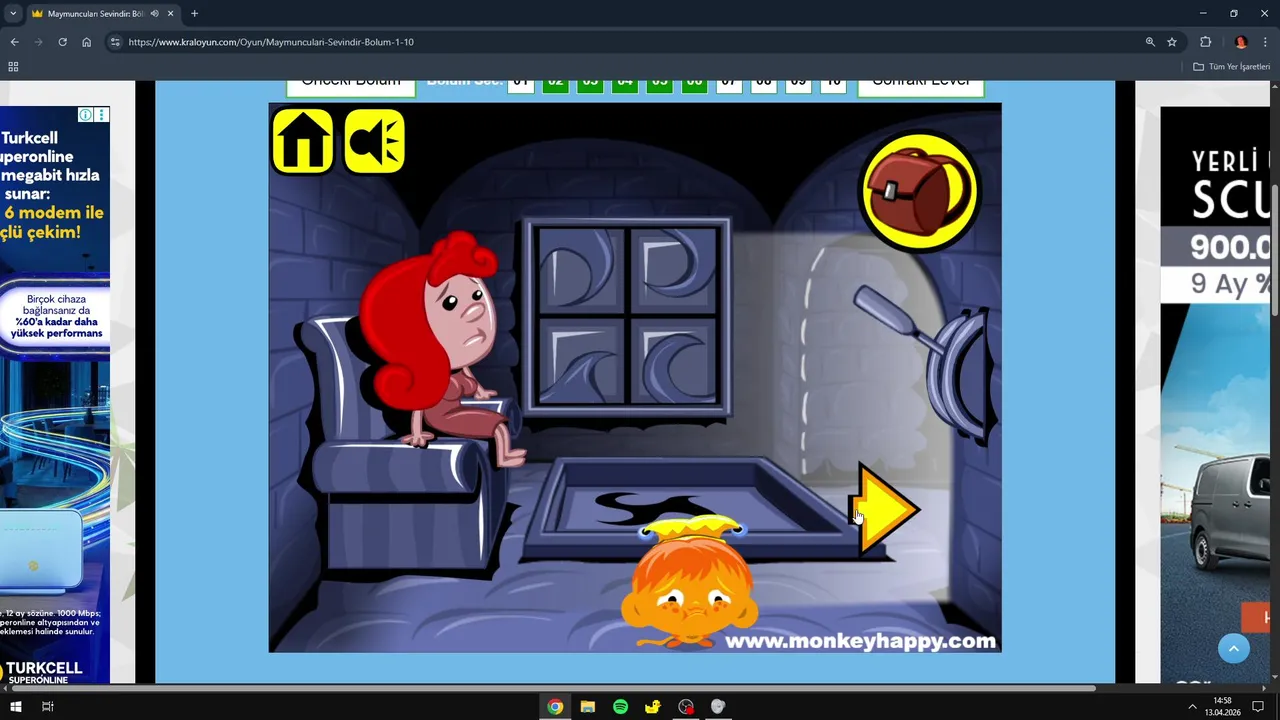Open the zoom magnifier in address bar
Screen dimensions: 1280x720
point(1150,42)
